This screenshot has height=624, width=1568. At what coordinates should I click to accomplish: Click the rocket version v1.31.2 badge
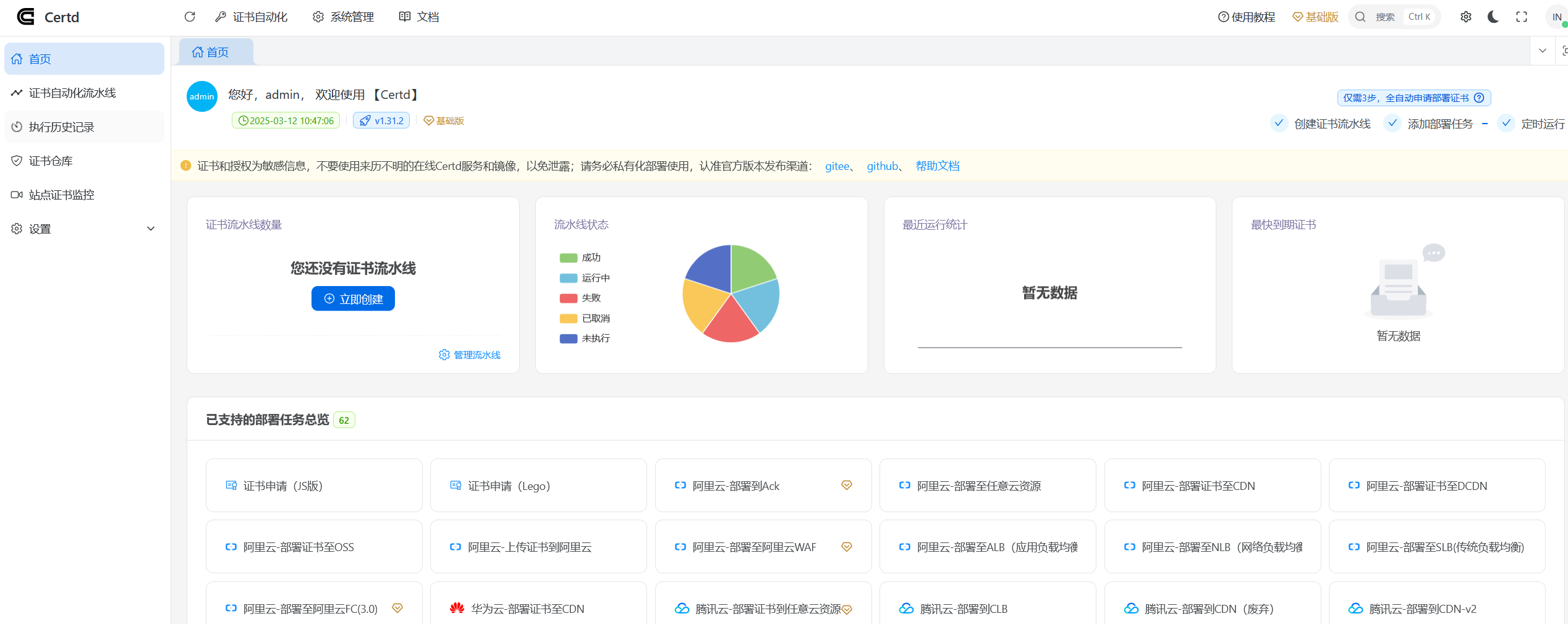point(381,120)
